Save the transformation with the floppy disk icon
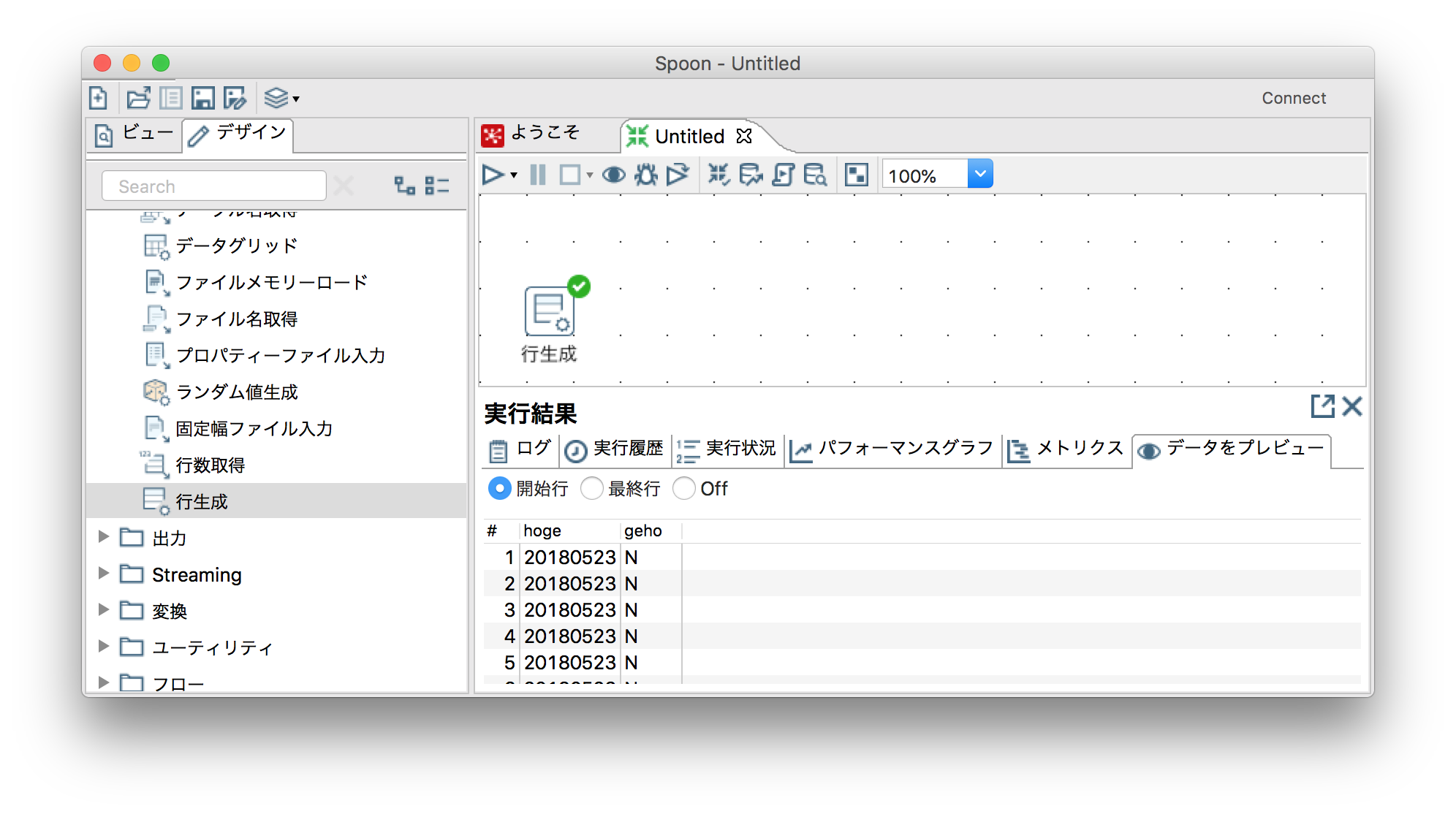Image resolution: width=1456 pixels, height=814 pixels. coord(205,97)
